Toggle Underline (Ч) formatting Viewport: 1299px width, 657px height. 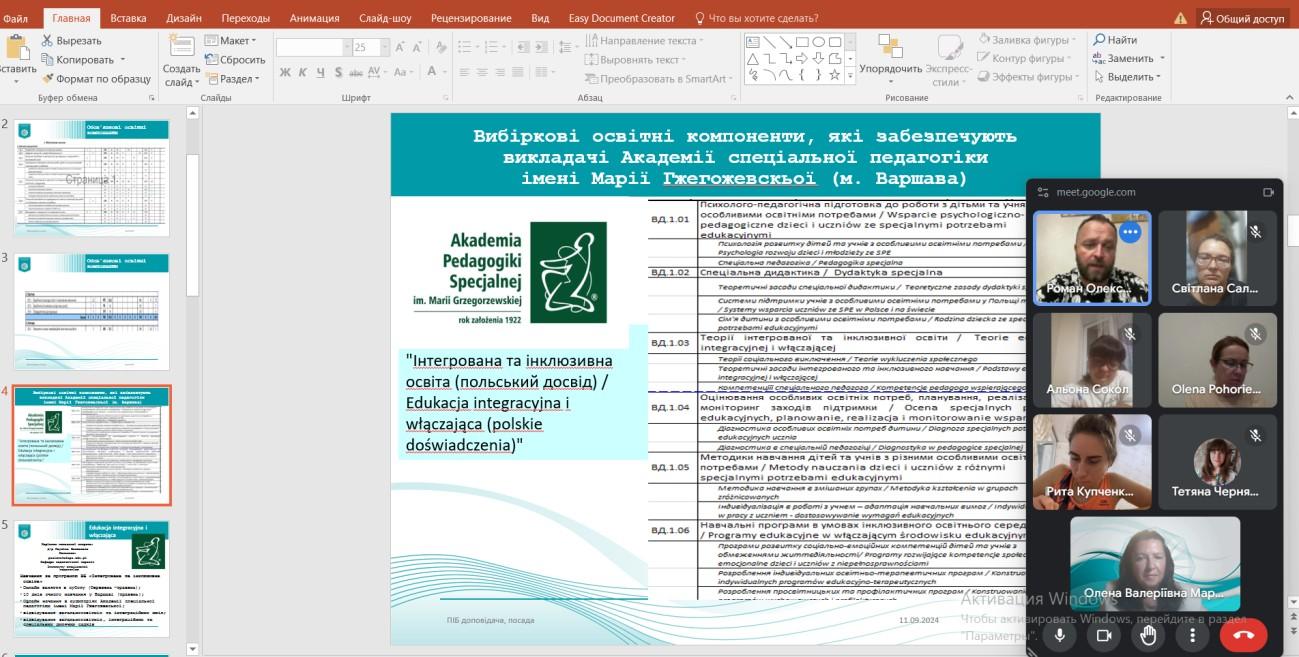pyautogui.click(x=320, y=72)
